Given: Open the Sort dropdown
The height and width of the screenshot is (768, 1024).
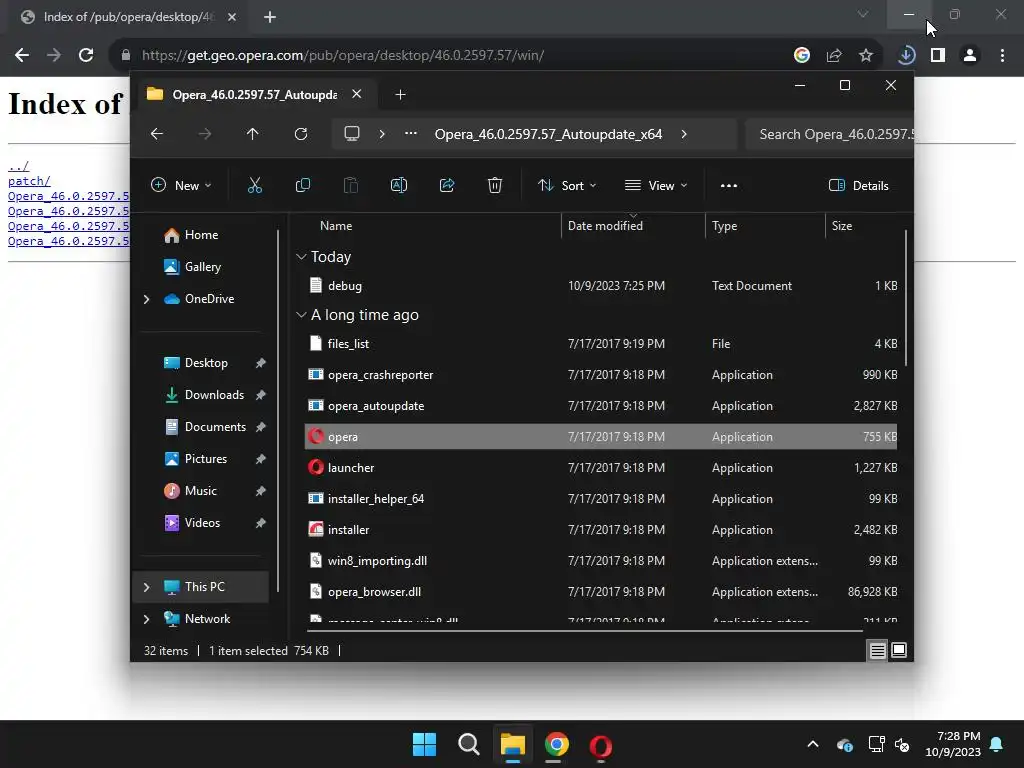Looking at the screenshot, I should click(x=567, y=185).
